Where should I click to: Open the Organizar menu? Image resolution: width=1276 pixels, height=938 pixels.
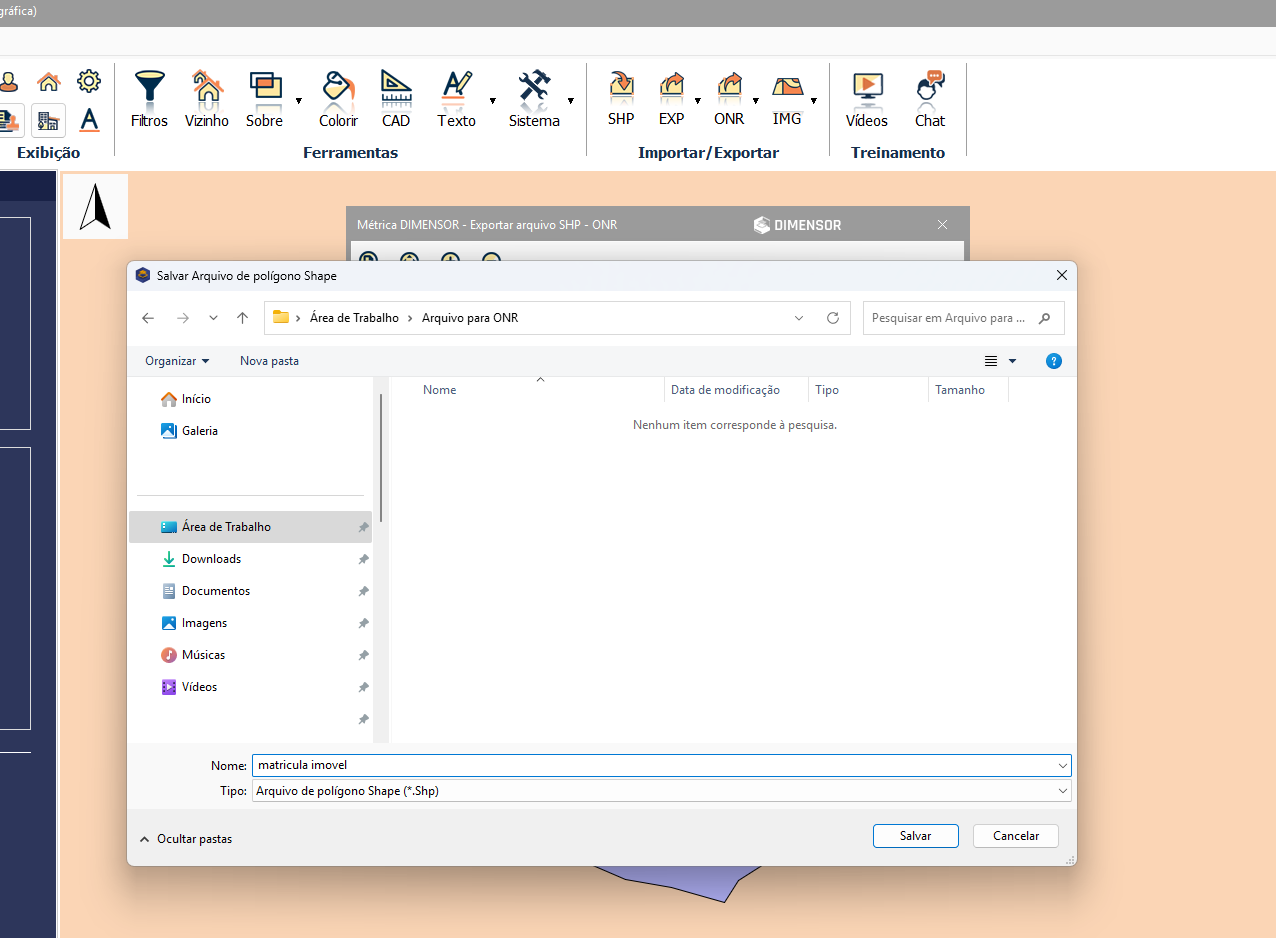point(177,361)
